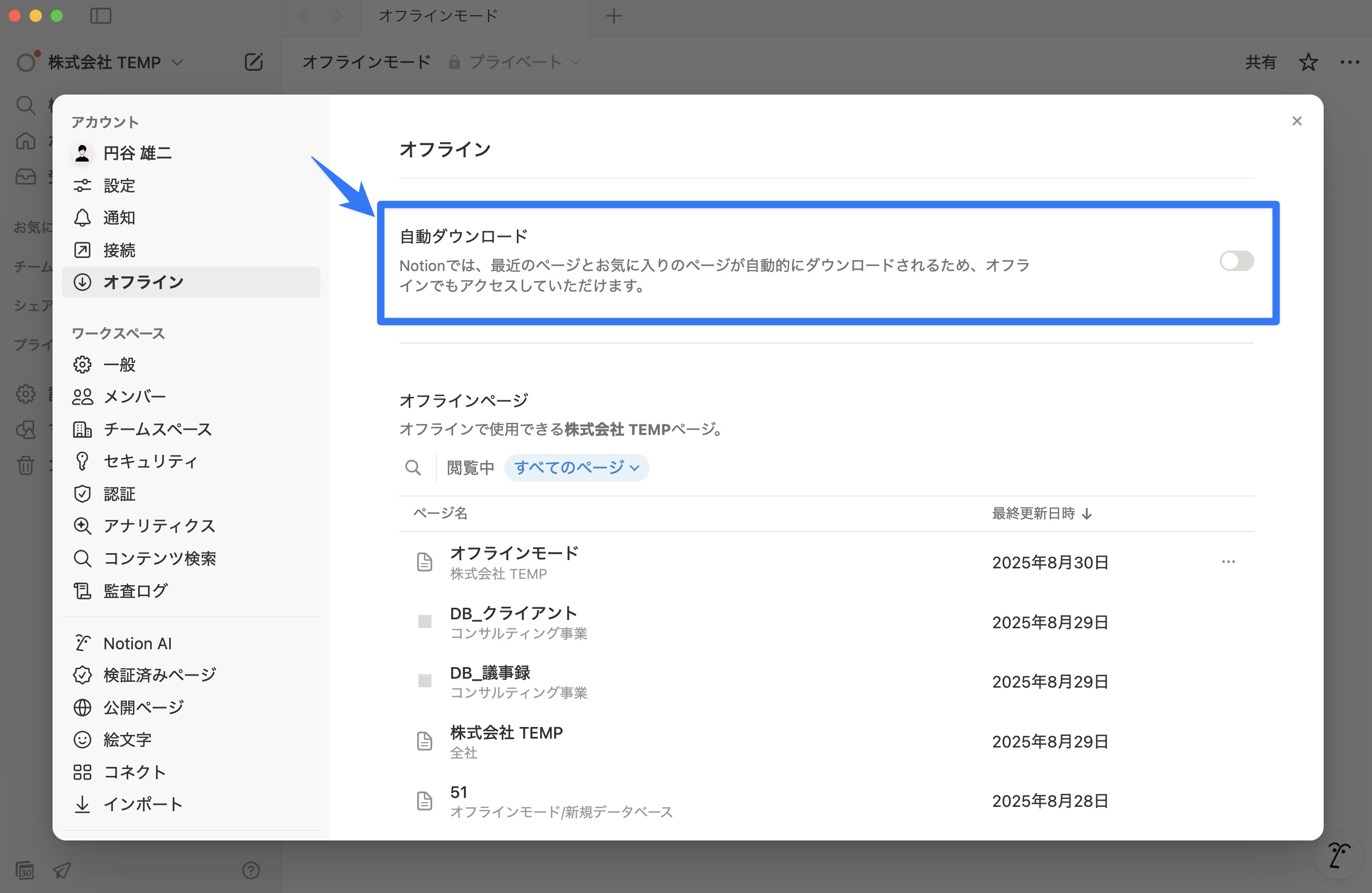
Task: Open the page named 51
Action: coord(826,801)
